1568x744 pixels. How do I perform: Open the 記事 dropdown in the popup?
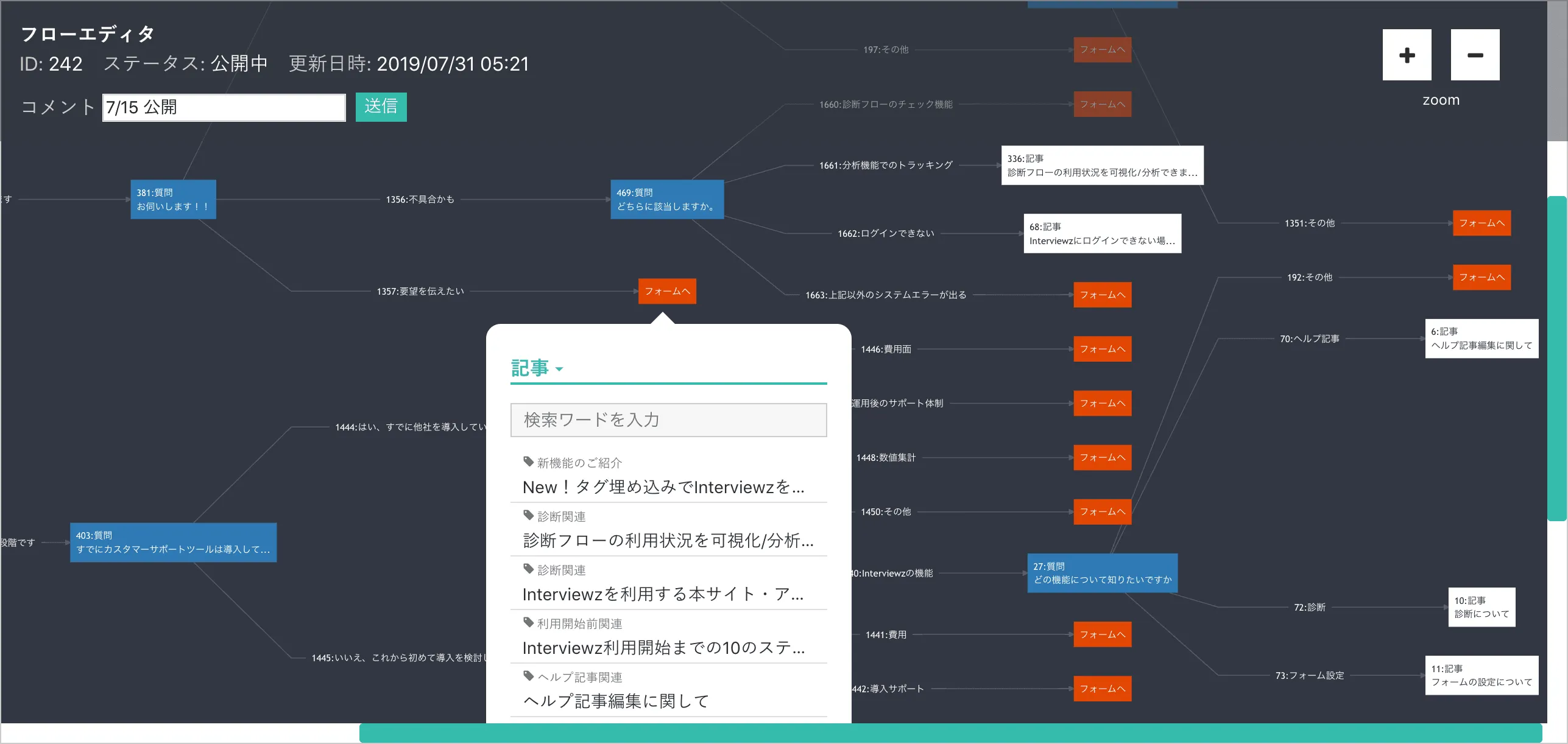(537, 368)
